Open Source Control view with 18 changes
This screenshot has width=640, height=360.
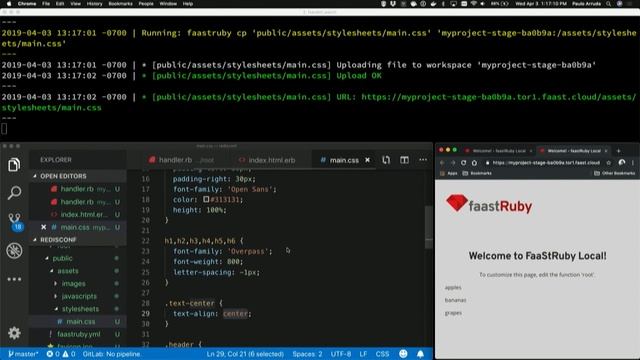click(x=15, y=222)
